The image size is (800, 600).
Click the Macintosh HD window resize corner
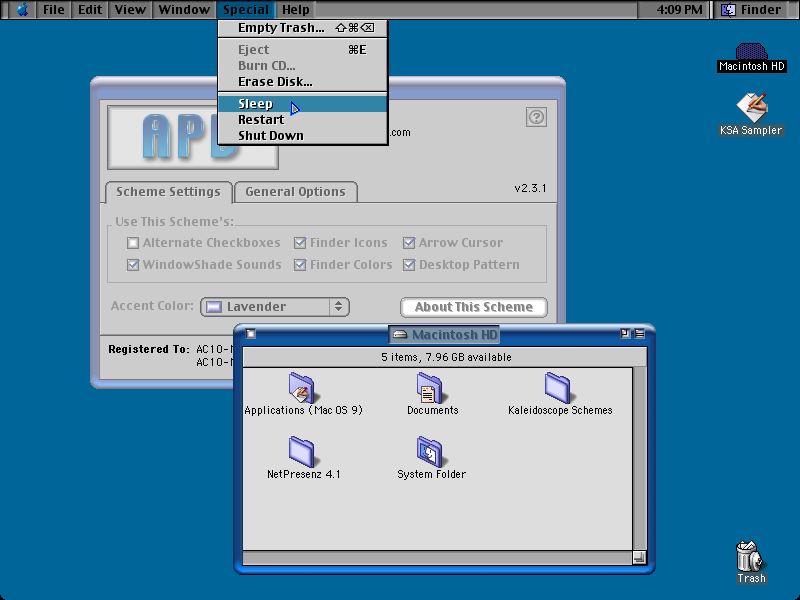point(640,558)
